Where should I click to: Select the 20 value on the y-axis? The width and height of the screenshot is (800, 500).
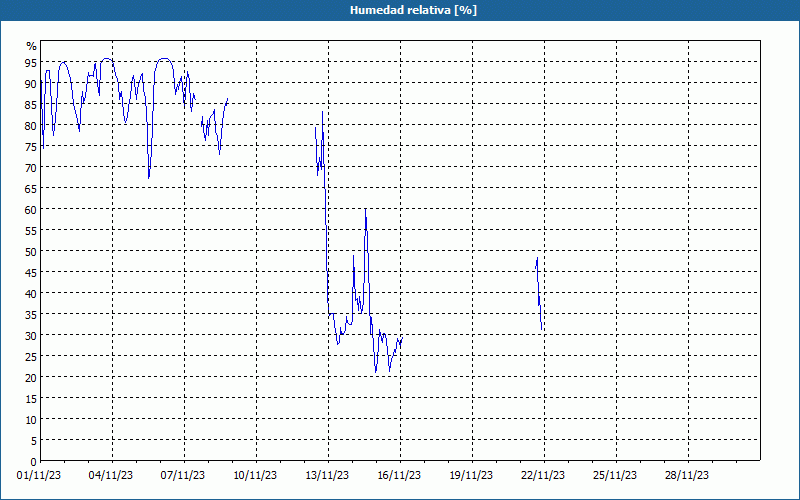tap(31, 378)
